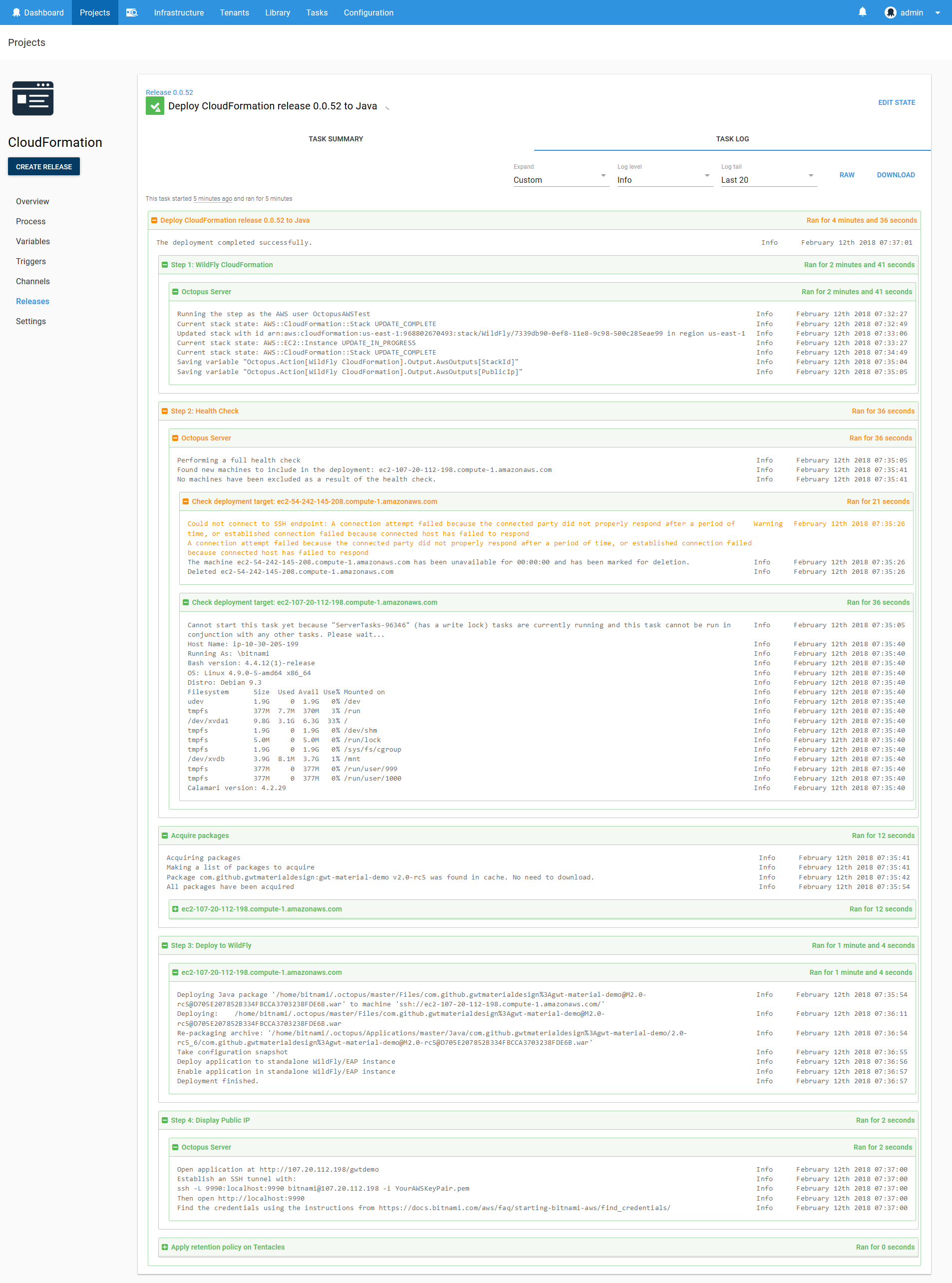Image resolution: width=952 pixels, height=1283 pixels.
Task: Click the CloudFormation project logo
Action: [x=33, y=98]
